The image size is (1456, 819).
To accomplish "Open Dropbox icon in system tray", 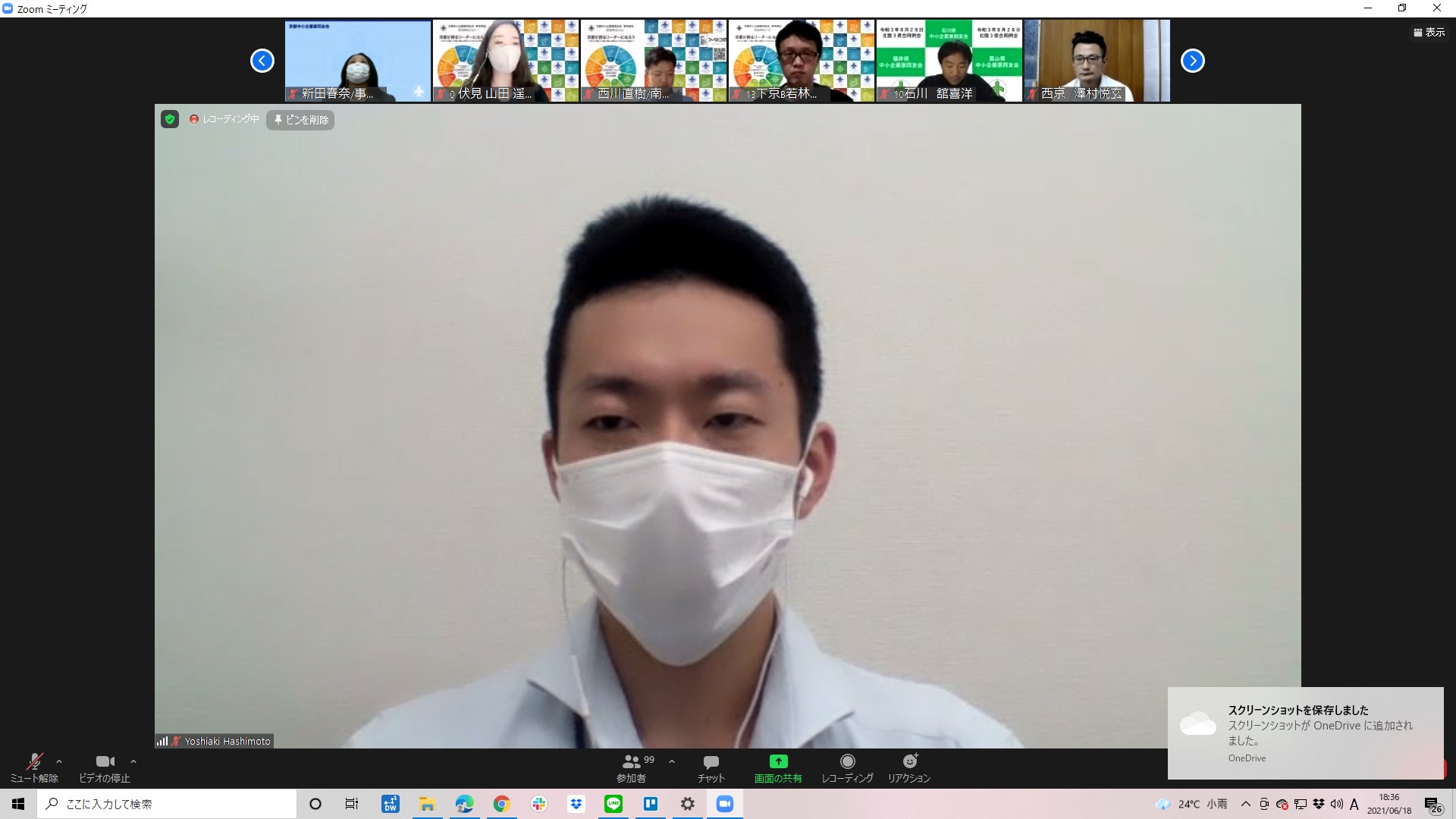I will click(1319, 804).
